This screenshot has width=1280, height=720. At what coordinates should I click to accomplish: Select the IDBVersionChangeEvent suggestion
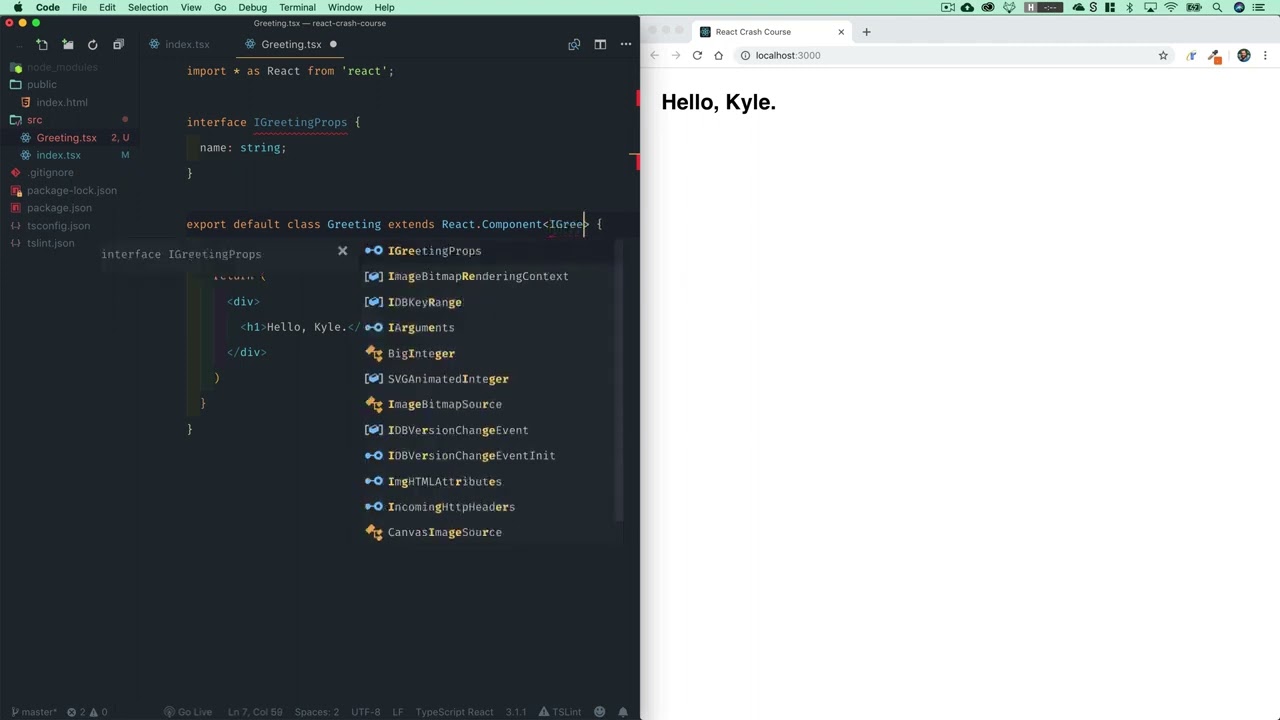point(492,430)
